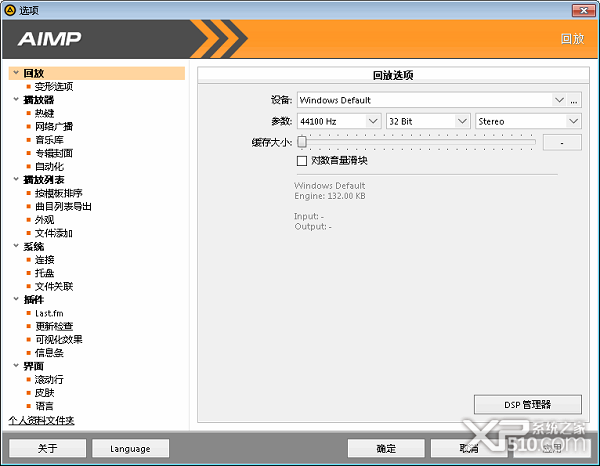Screen dimensions: 600x466
Task: Open the 网络广播 settings page
Action: [54, 127]
